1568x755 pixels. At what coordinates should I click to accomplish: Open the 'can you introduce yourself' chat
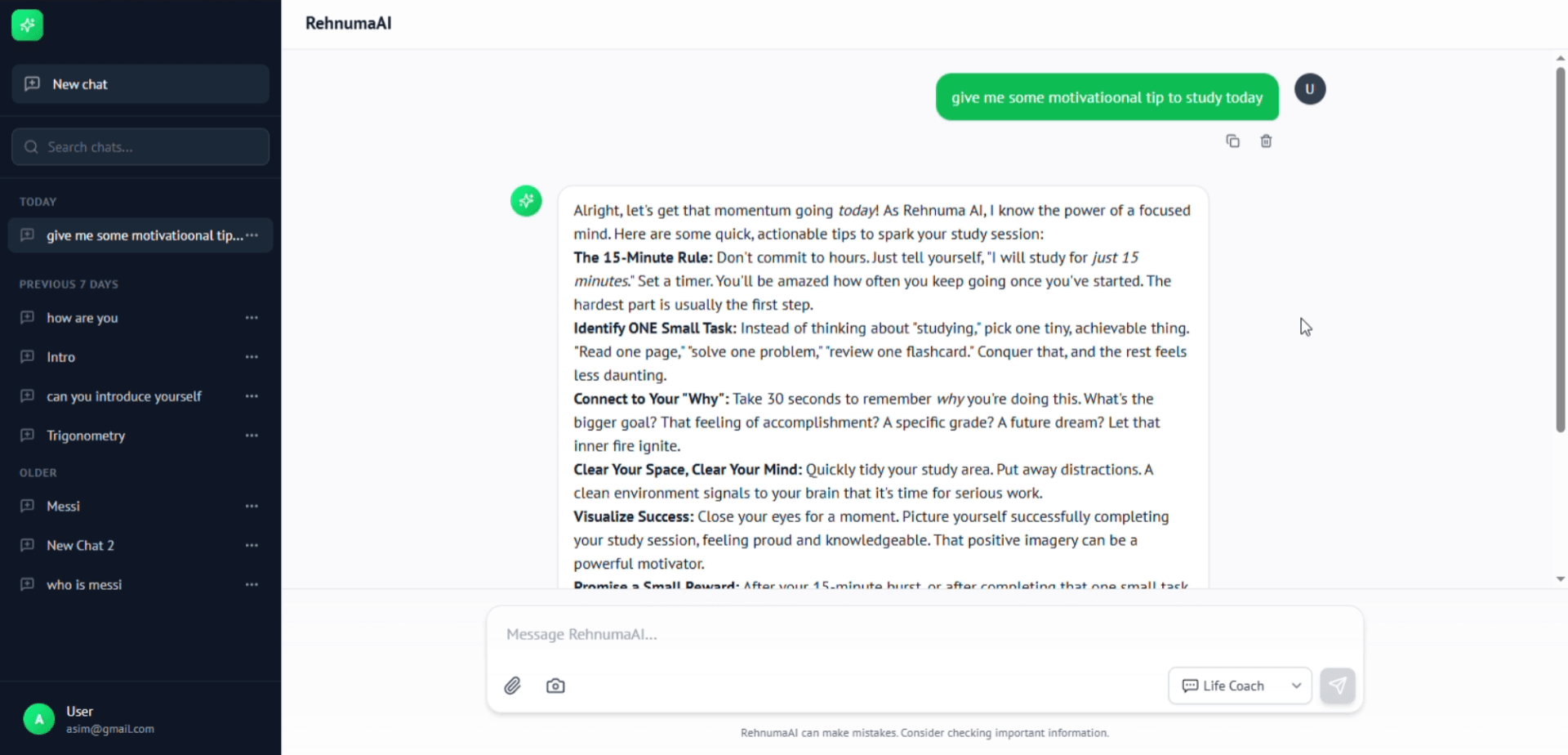(x=124, y=396)
